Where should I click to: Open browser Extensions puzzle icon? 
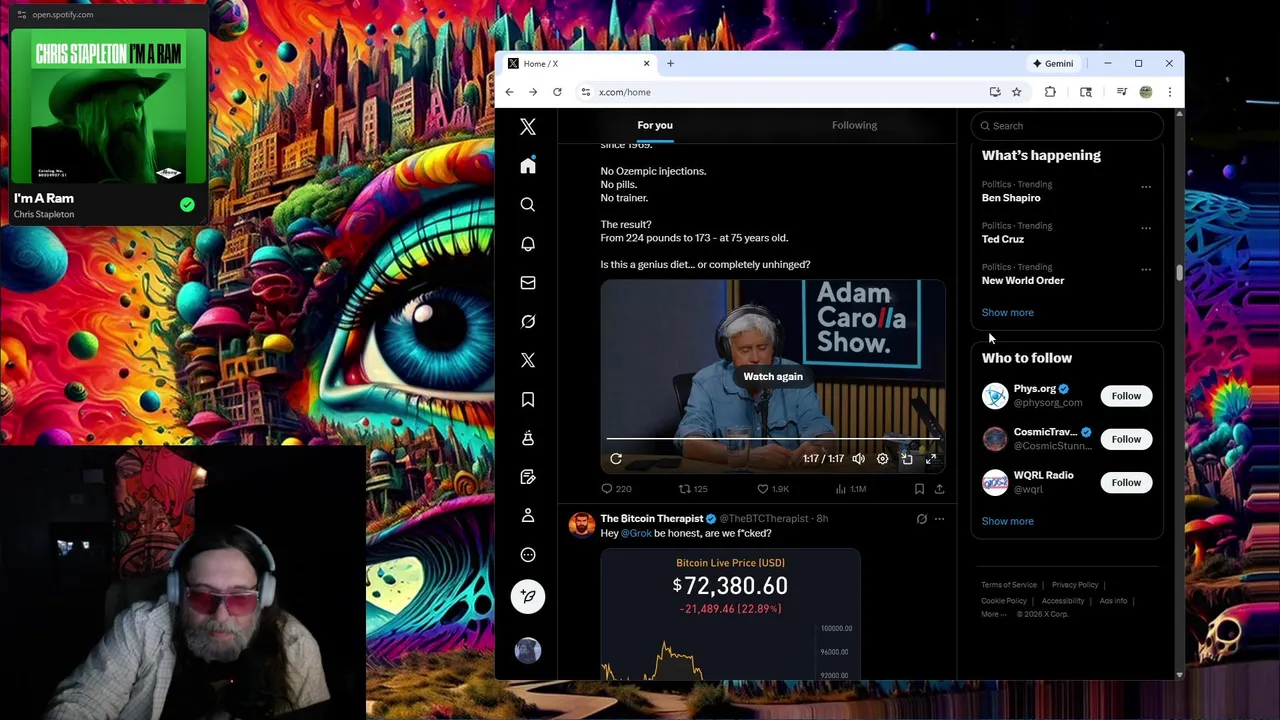pyautogui.click(x=1050, y=92)
